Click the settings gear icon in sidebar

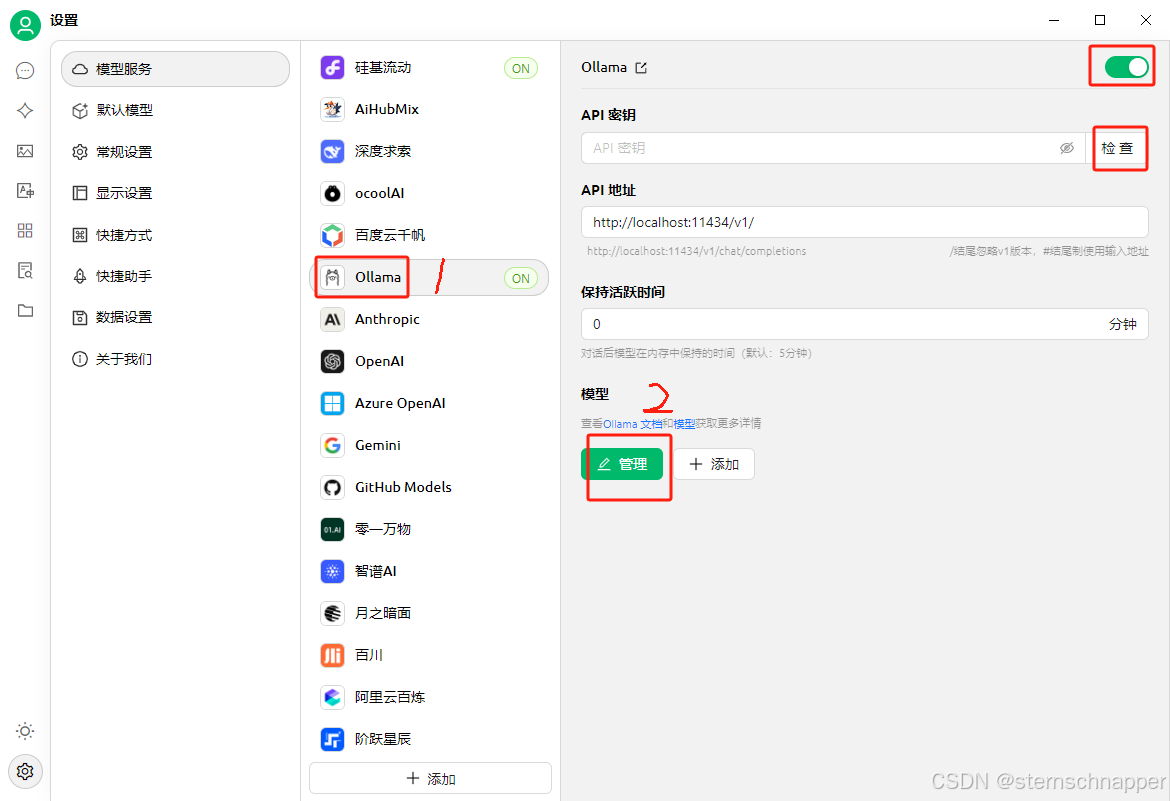click(x=25, y=771)
